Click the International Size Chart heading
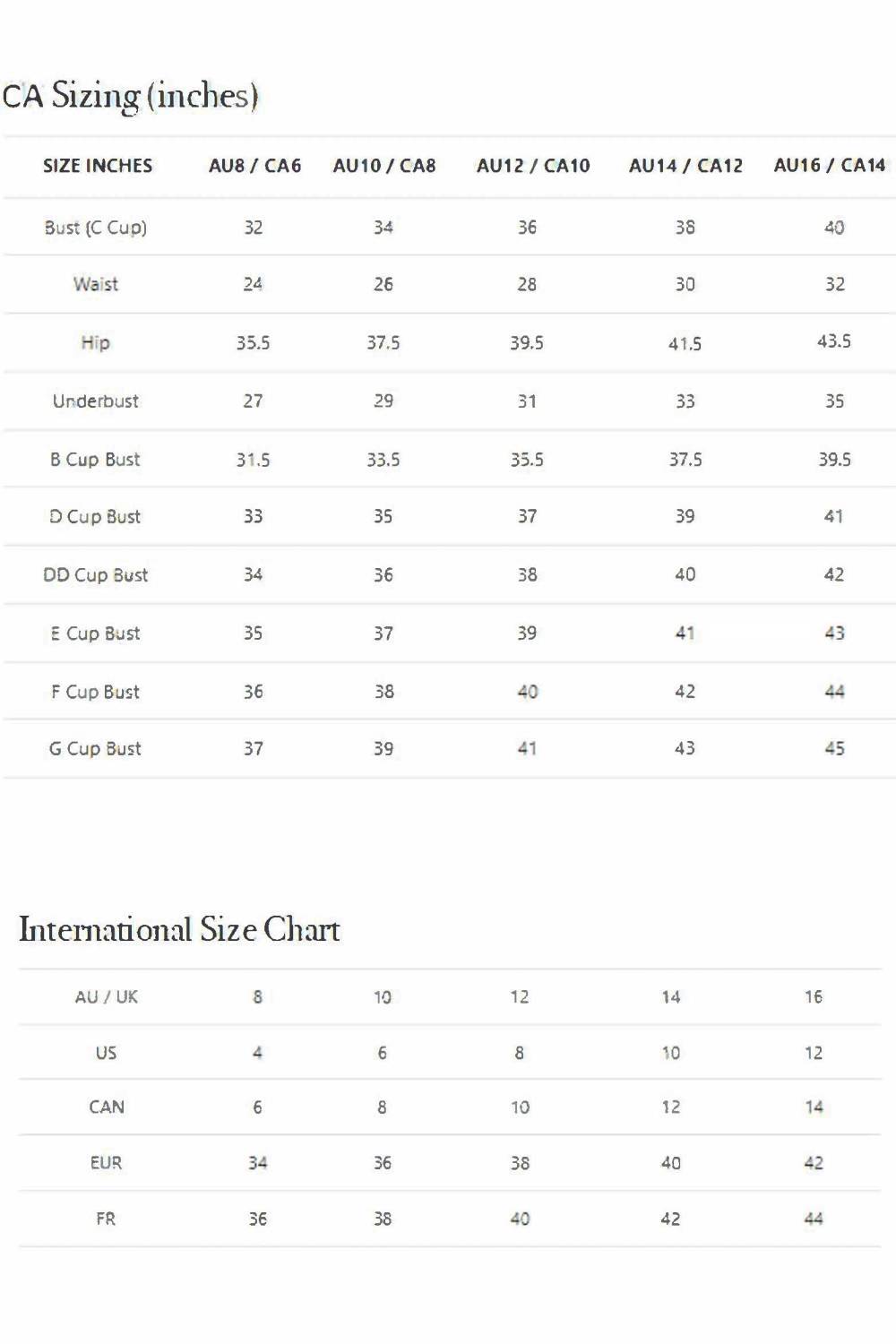Image resolution: width=896 pixels, height=1344 pixels. [179, 930]
